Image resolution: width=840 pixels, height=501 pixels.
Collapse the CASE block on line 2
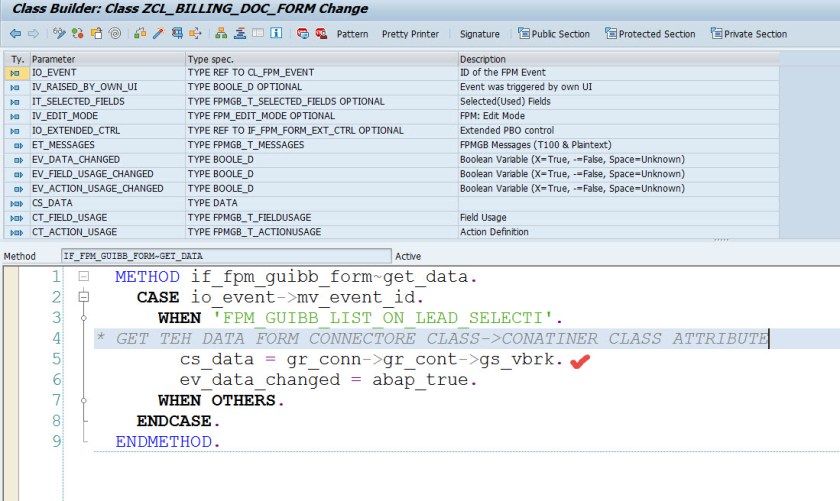coord(84,296)
